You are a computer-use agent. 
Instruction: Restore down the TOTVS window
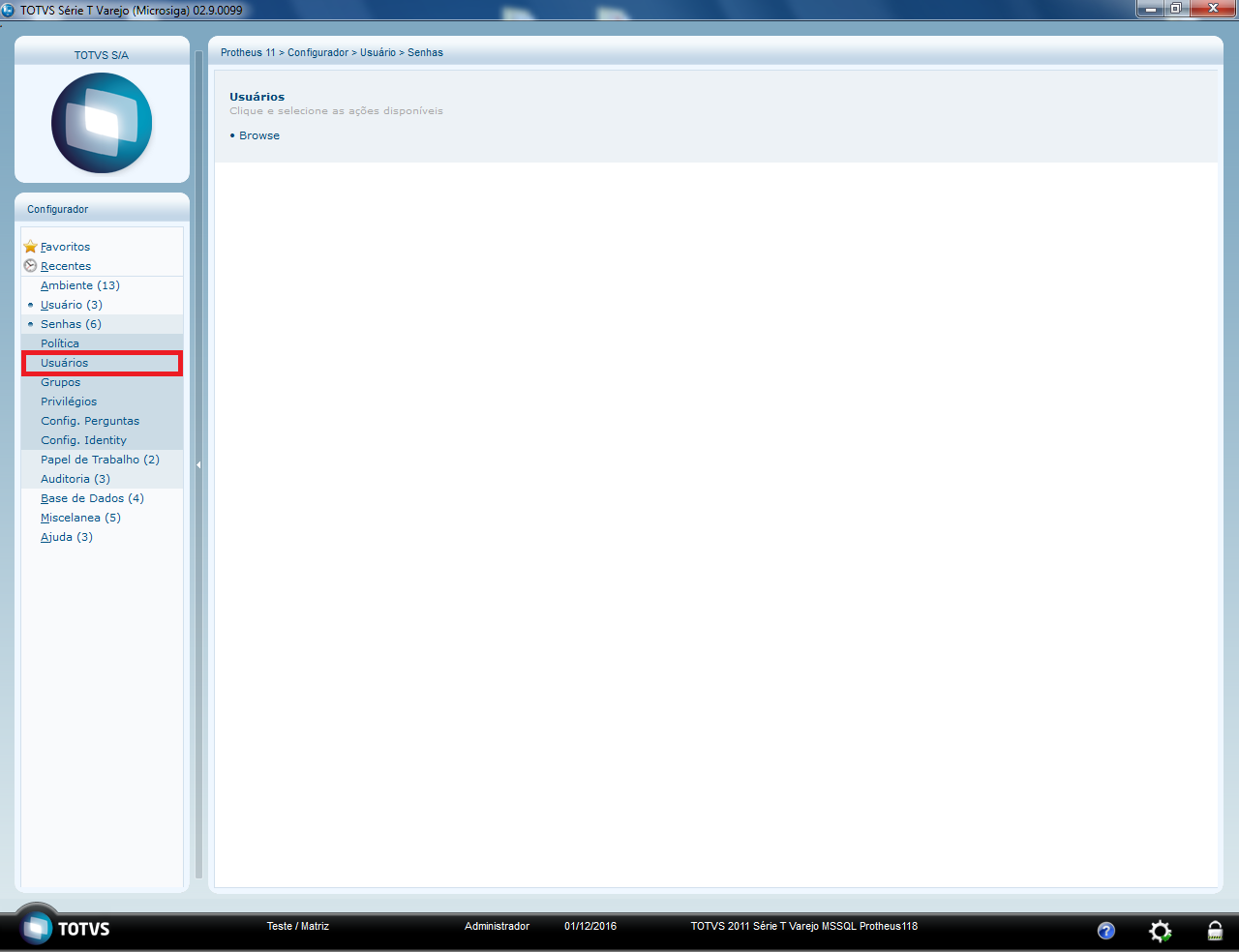[1176, 9]
